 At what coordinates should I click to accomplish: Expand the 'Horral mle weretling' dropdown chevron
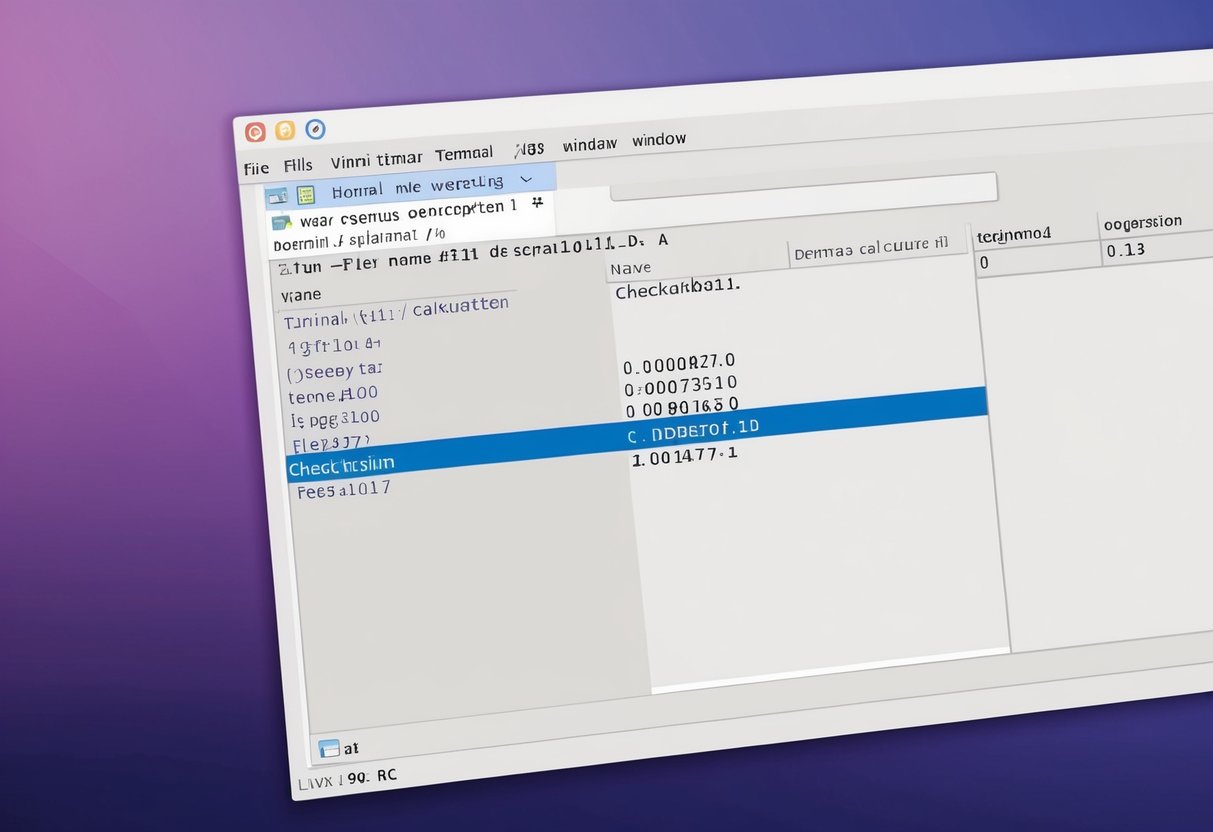(525, 180)
